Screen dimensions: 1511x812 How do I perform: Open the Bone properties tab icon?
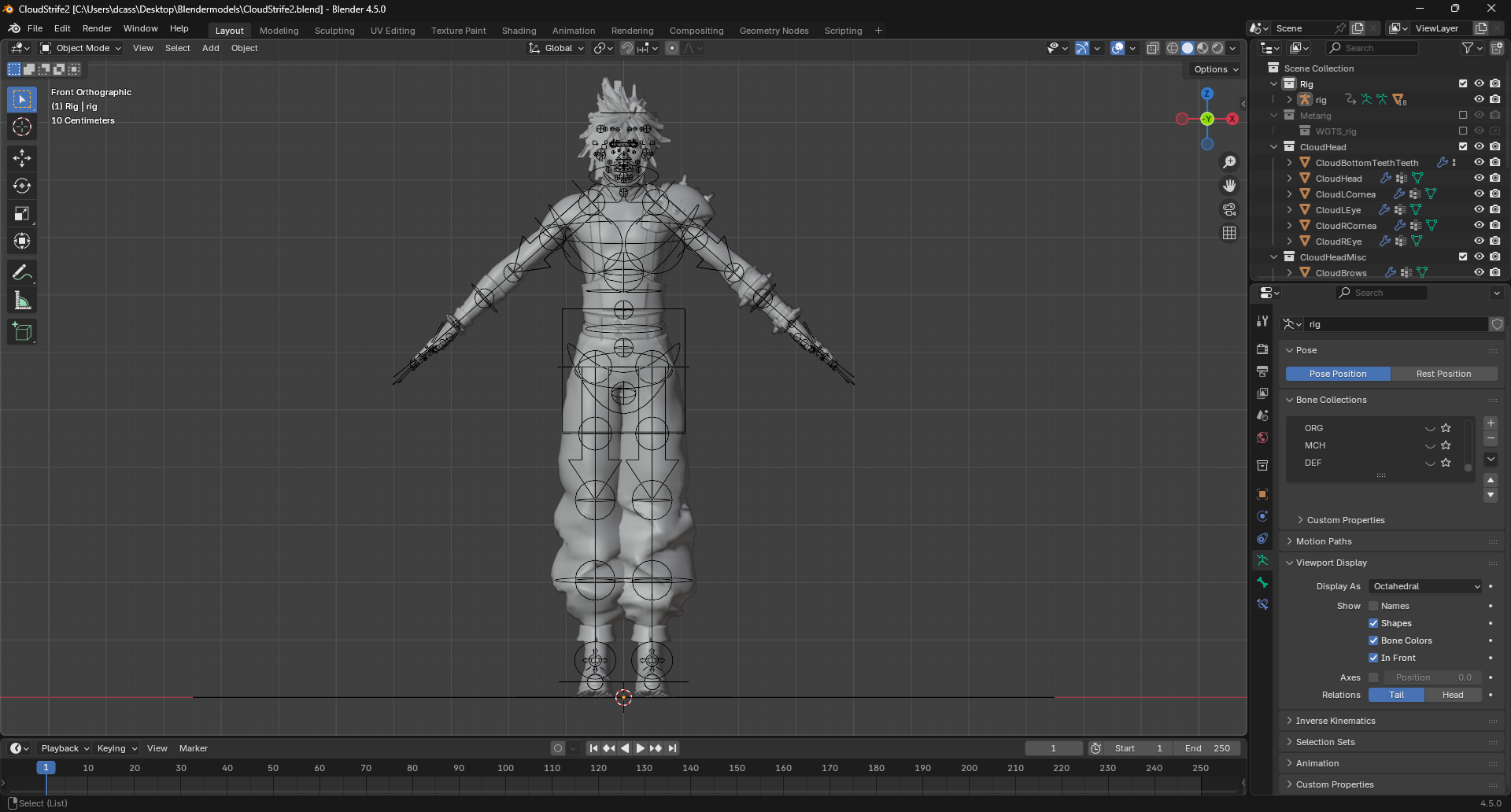(x=1262, y=582)
